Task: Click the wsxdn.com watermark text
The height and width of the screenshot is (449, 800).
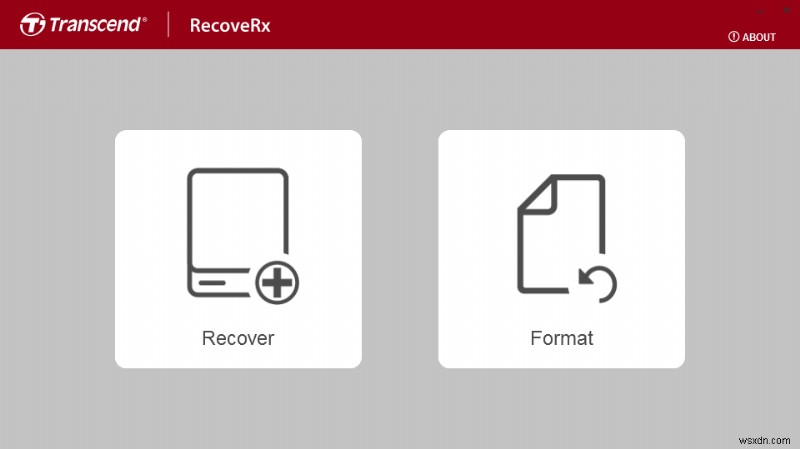Action: point(764,440)
